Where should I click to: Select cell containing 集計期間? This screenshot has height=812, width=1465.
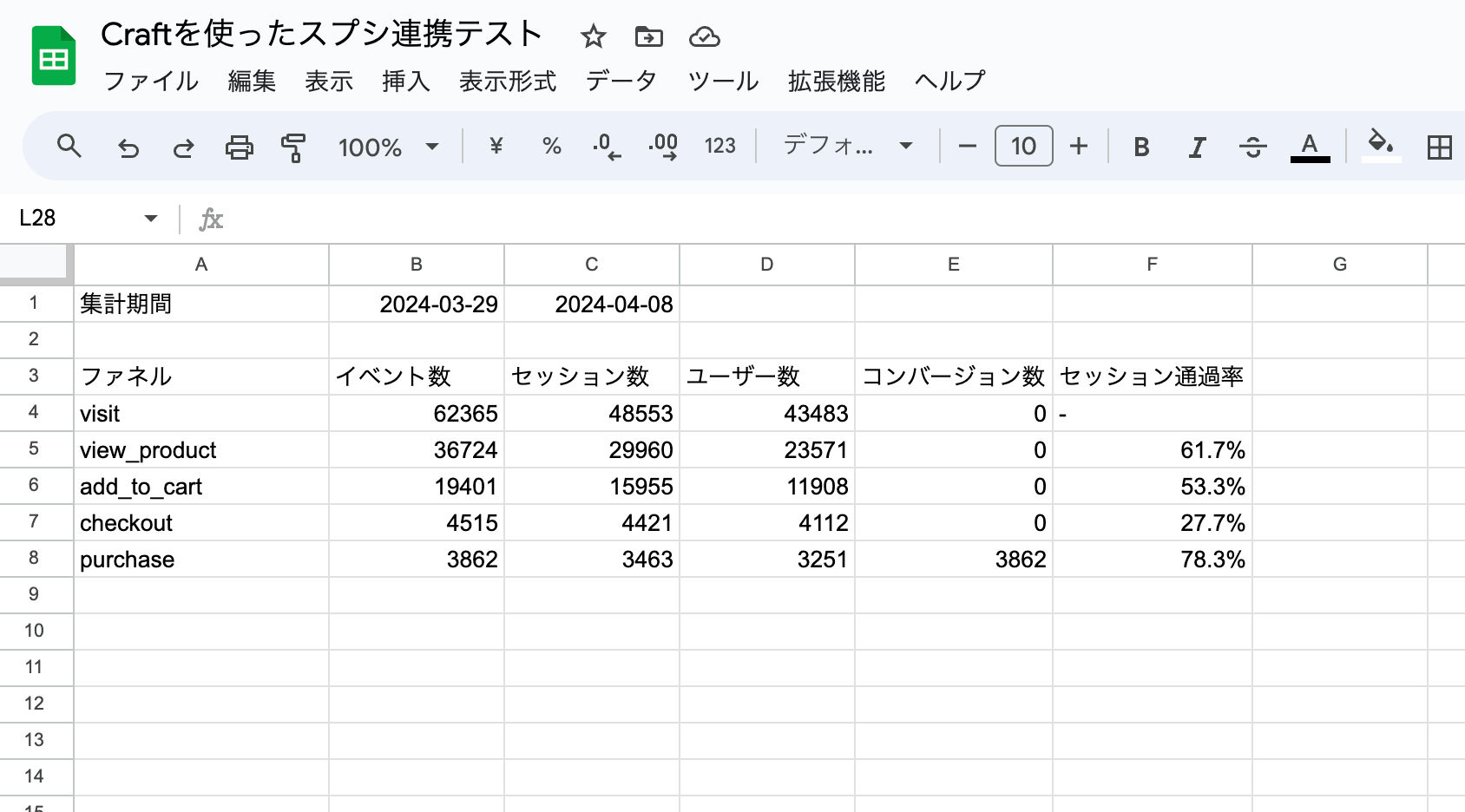(201, 304)
